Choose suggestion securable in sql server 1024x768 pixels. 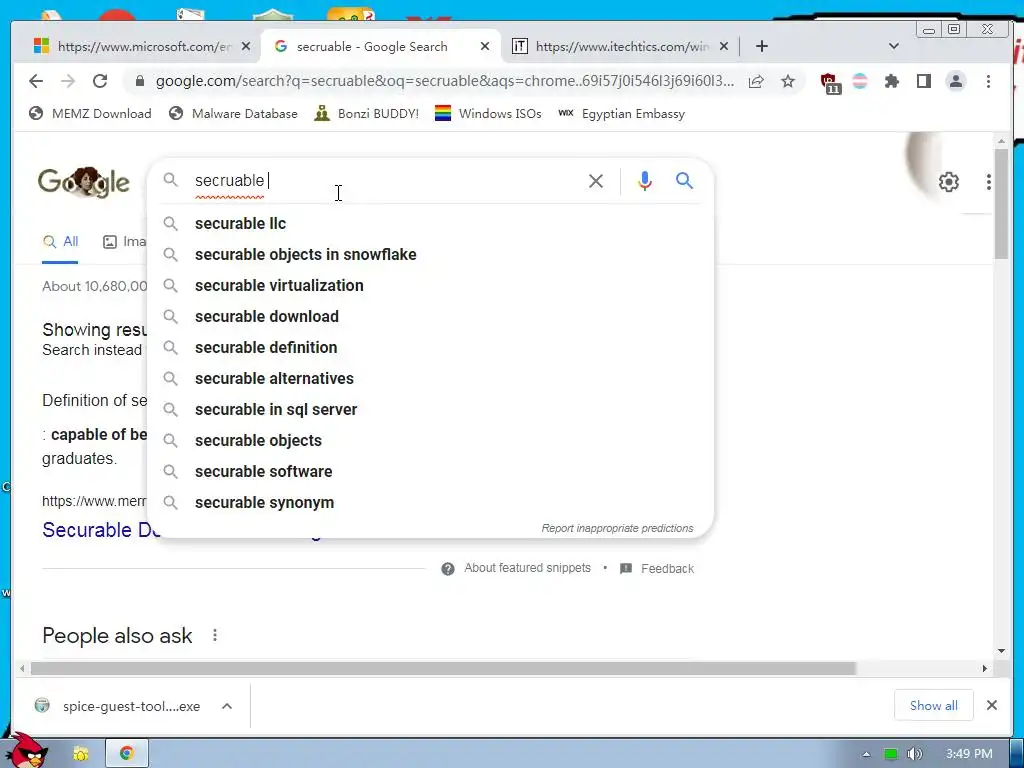[431, 409]
